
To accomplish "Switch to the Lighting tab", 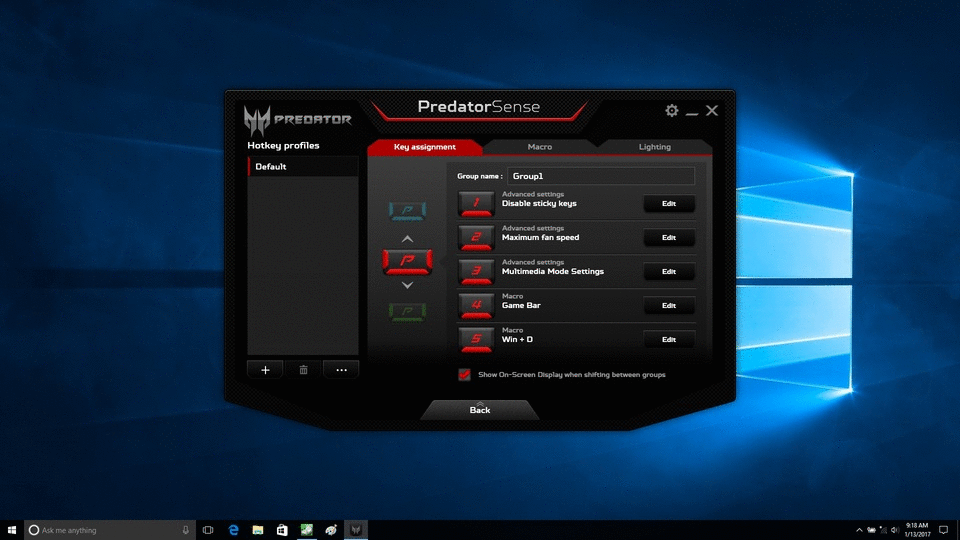I will (654, 147).
